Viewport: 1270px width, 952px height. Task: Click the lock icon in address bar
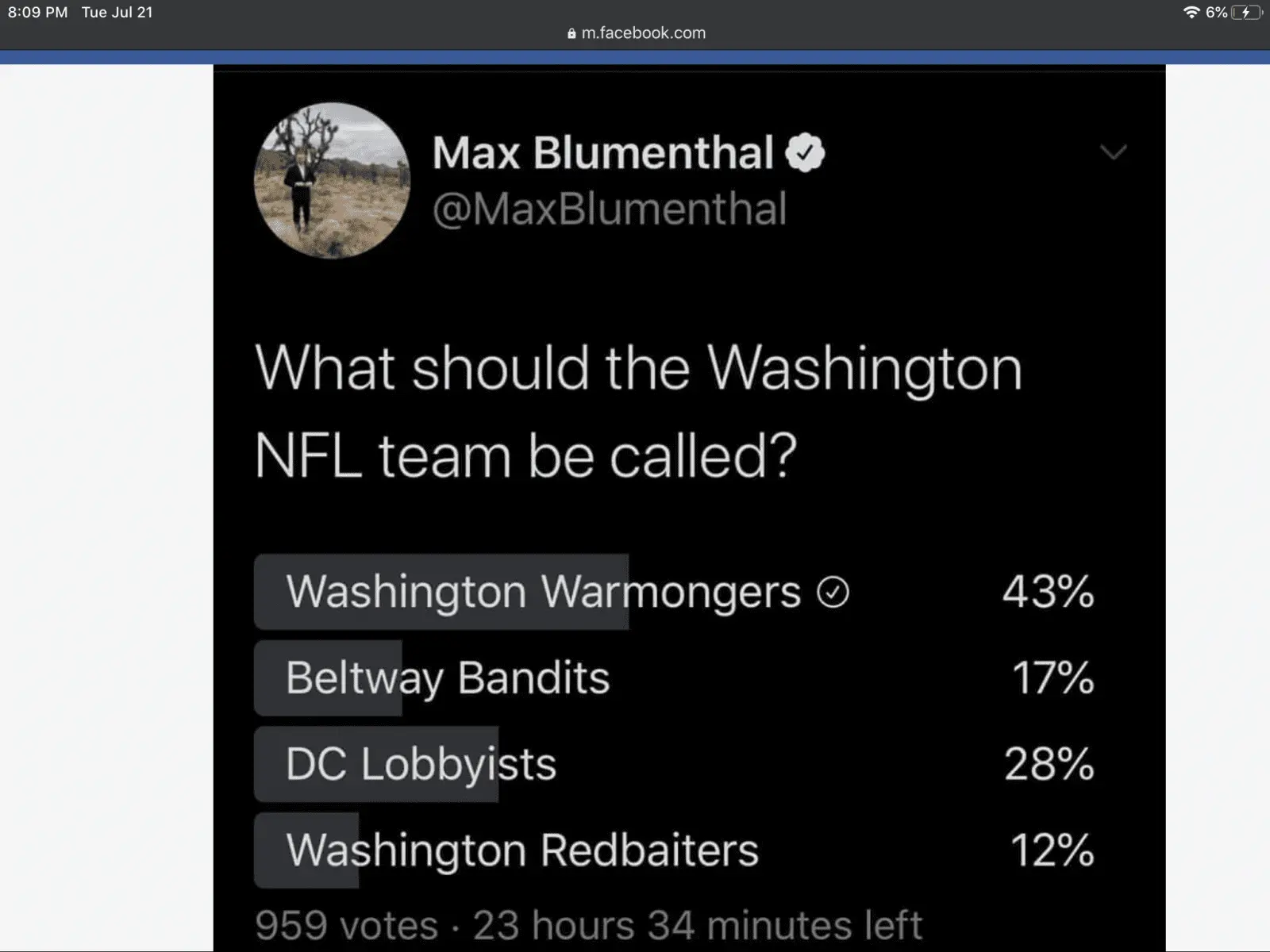[571, 34]
